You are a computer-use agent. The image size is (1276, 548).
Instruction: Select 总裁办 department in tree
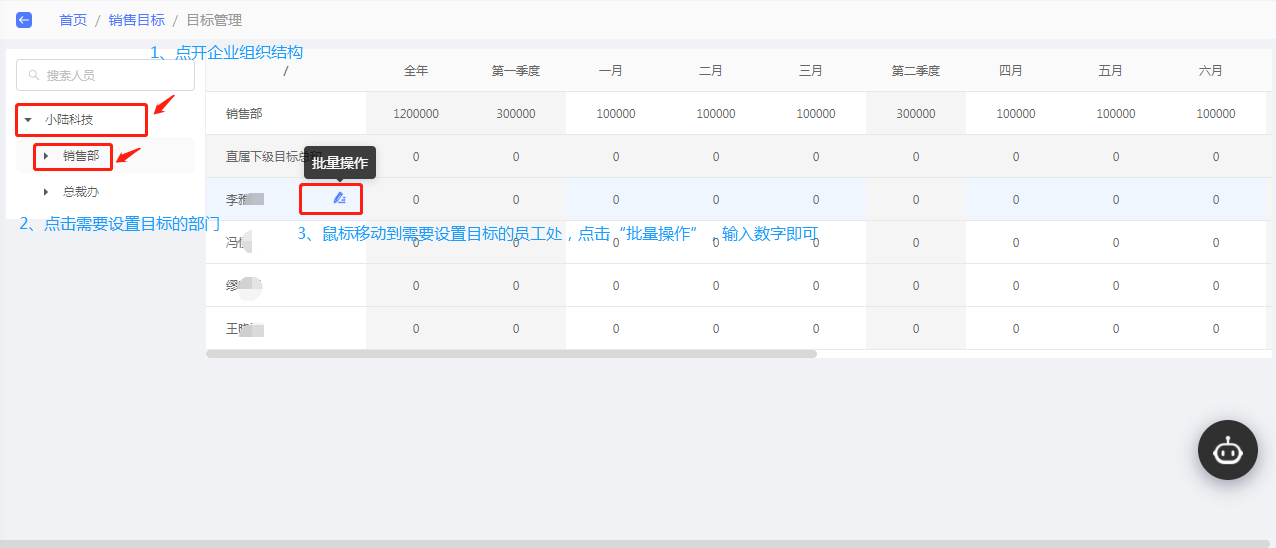point(81,192)
